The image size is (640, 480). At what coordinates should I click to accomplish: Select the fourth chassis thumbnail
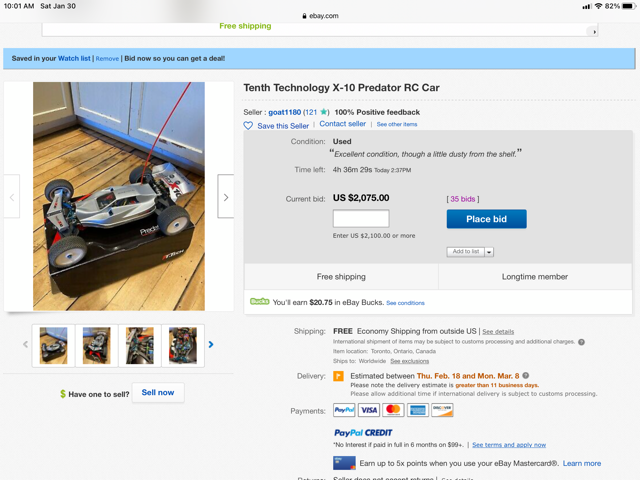[183, 346]
